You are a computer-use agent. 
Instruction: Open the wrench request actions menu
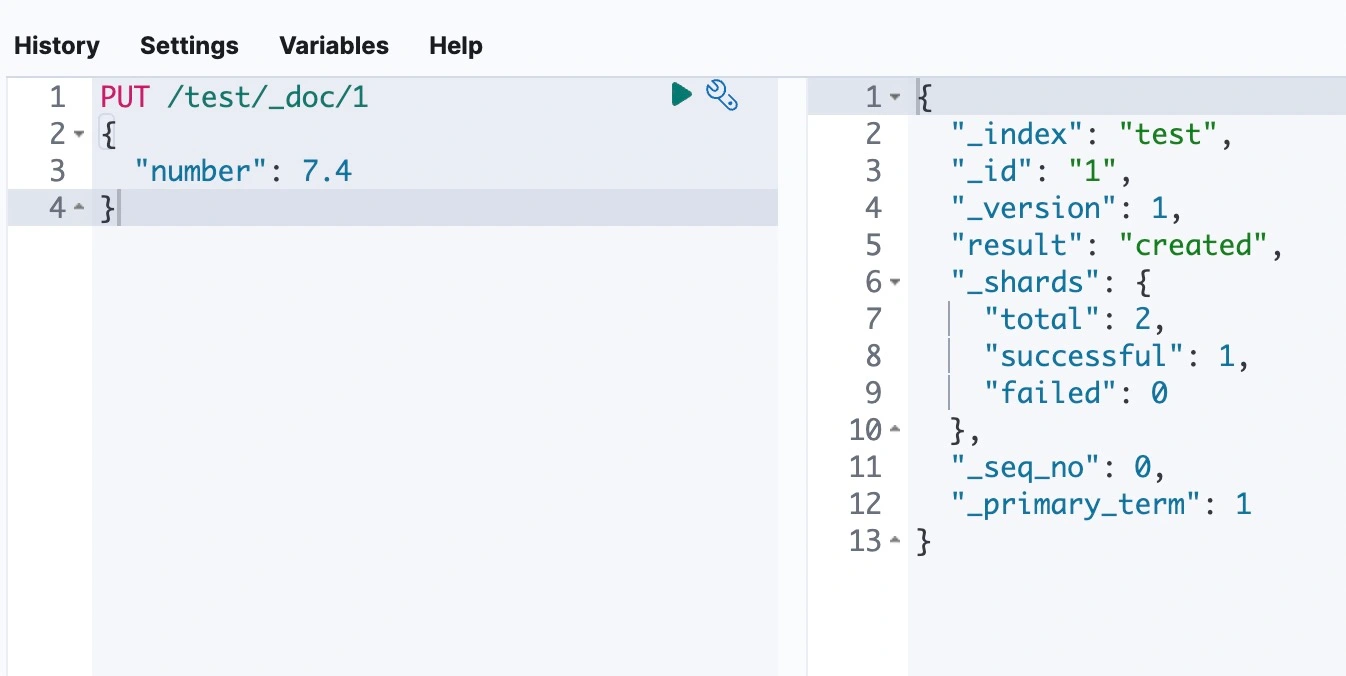[x=721, y=95]
